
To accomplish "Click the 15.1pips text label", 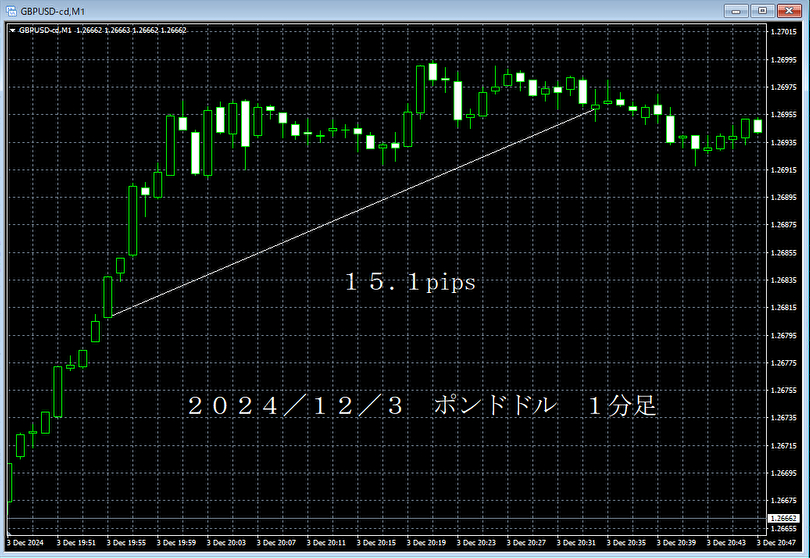I will [x=410, y=282].
